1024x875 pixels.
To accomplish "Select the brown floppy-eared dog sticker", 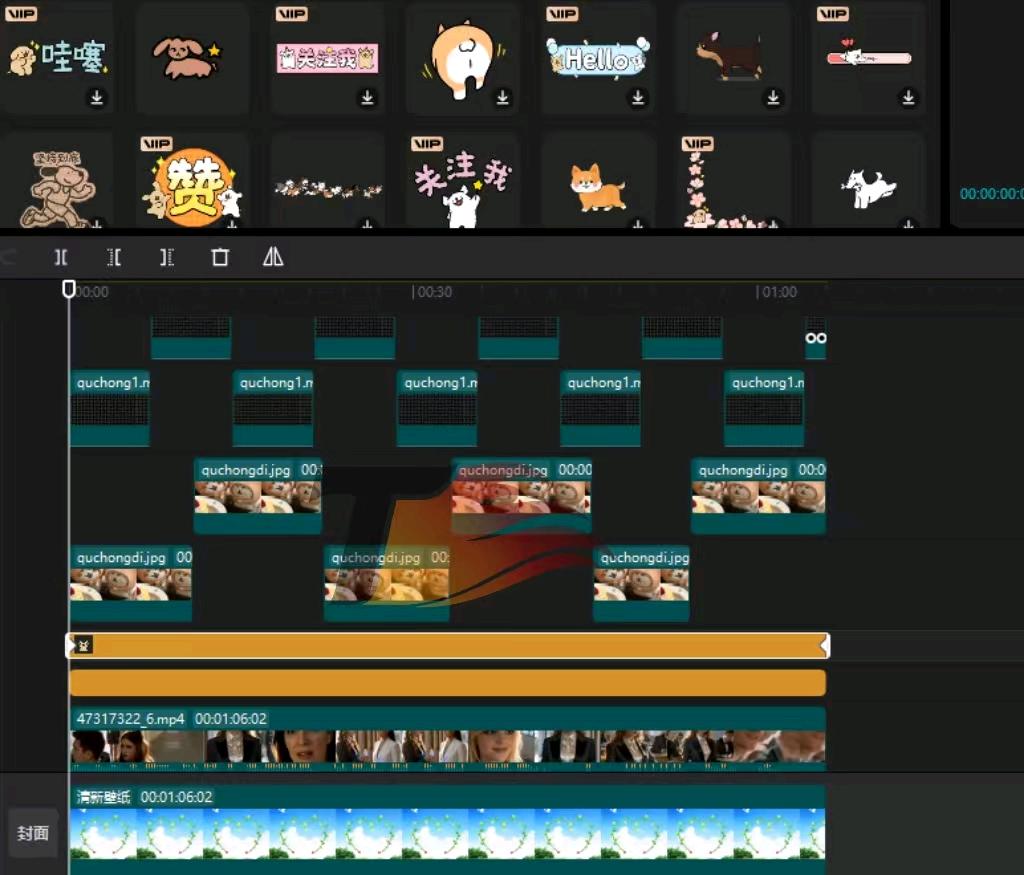I will (x=192, y=57).
